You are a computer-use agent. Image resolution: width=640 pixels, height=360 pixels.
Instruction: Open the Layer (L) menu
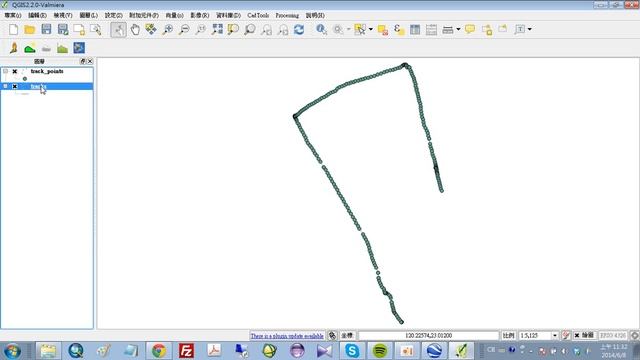[89, 15]
